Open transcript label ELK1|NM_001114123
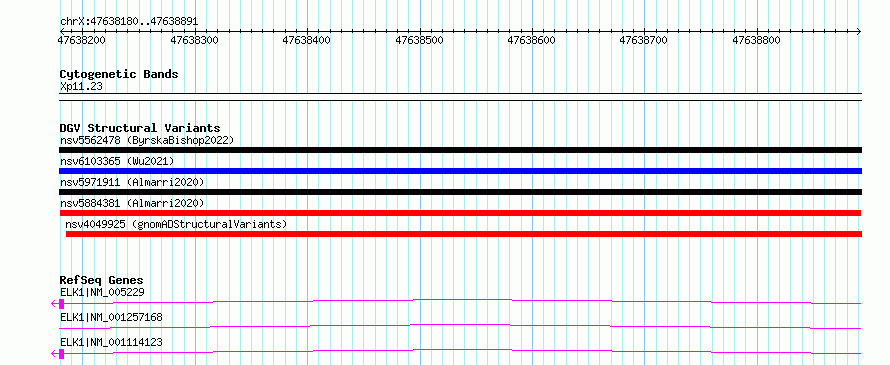This screenshot has height=365, width=890. coord(111,342)
